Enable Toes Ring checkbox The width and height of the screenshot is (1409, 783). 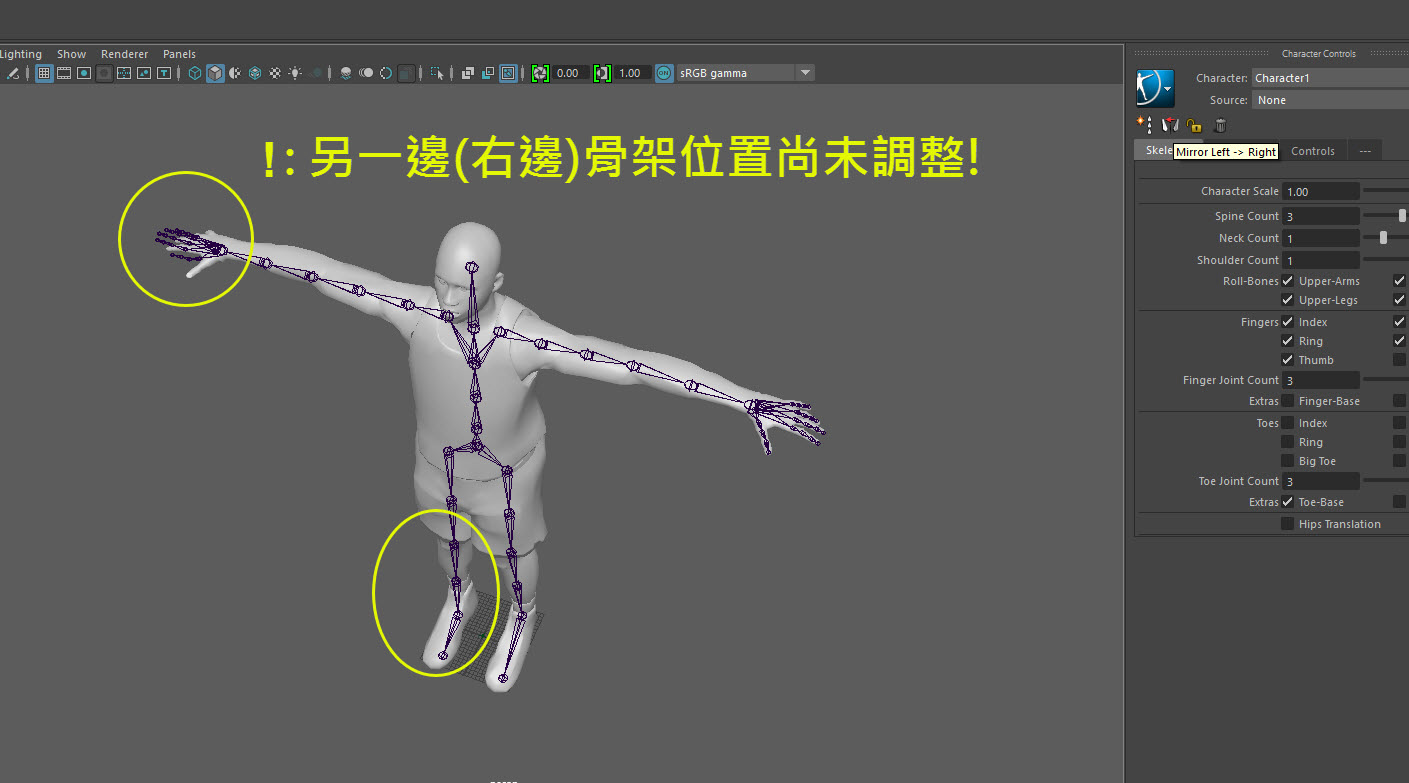1288,442
